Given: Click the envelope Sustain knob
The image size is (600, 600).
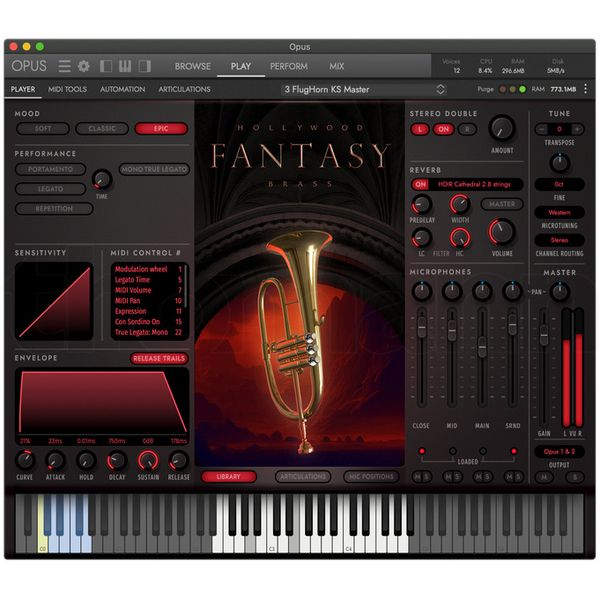Looking at the screenshot, I should point(148,460).
